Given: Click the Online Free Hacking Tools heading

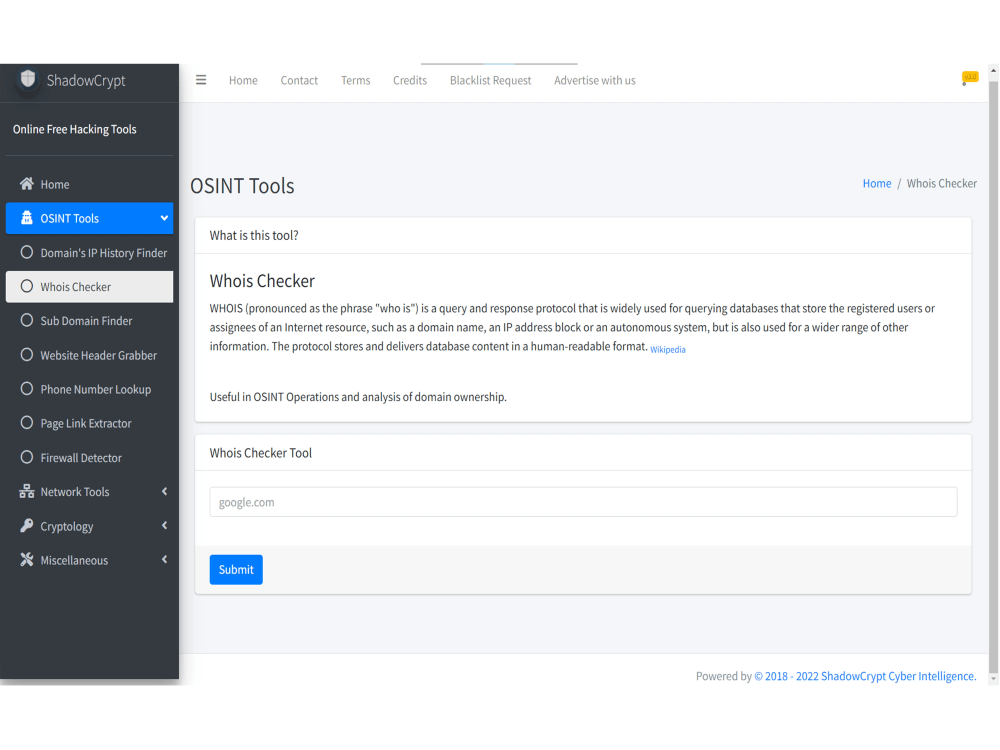Looking at the screenshot, I should [x=75, y=129].
